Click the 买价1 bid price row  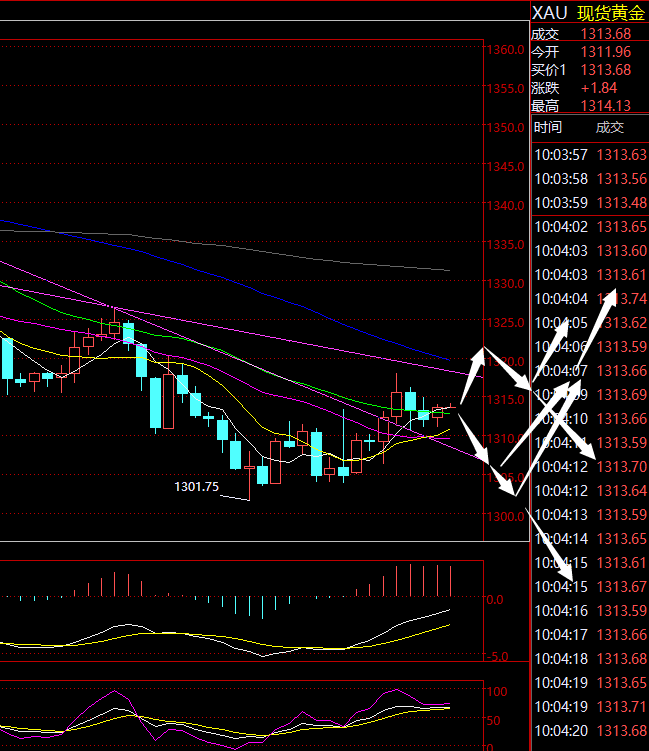pyautogui.click(x=588, y=70)
